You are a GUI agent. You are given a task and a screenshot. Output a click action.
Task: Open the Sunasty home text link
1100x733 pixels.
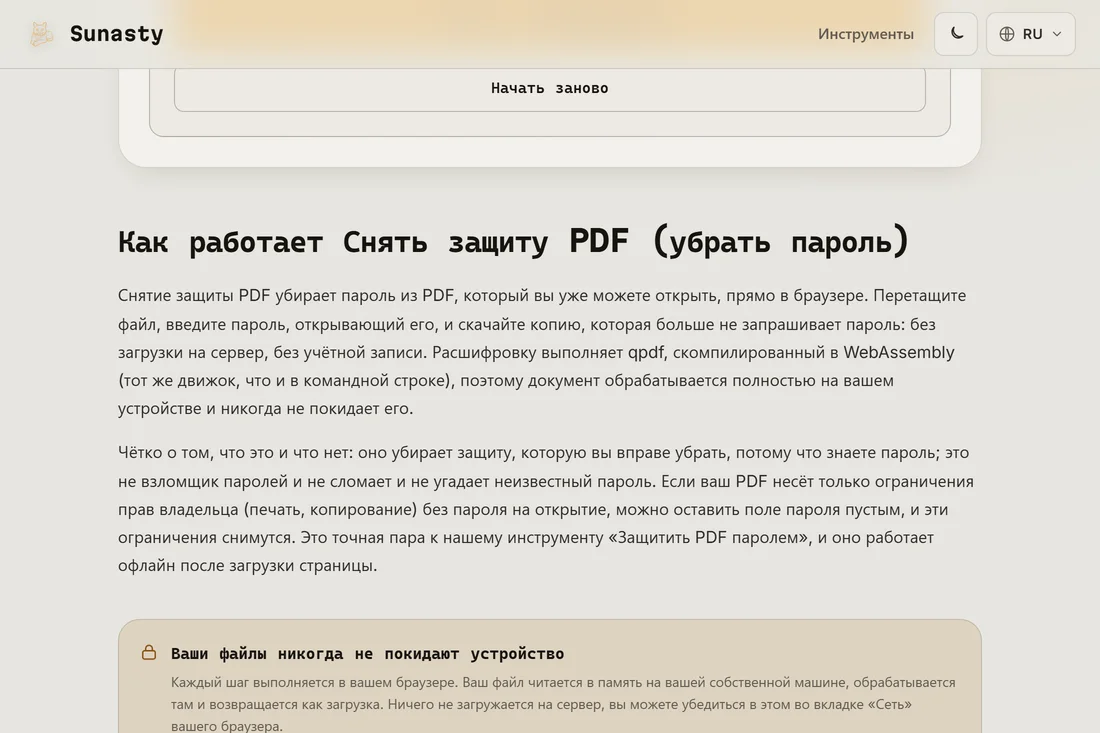116,34
